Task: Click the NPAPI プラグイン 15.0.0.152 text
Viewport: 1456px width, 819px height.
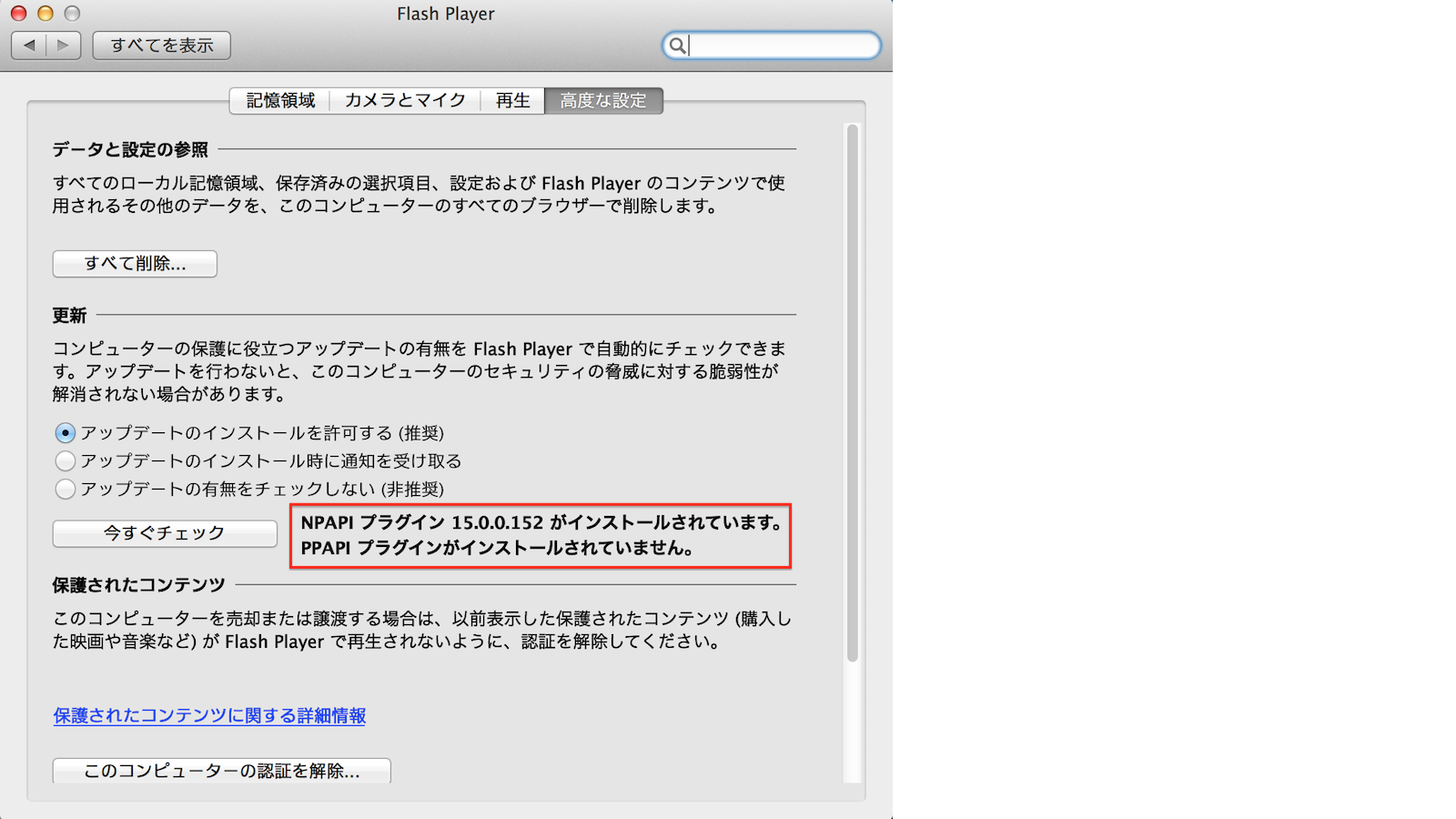Action: tap(541, 522)
